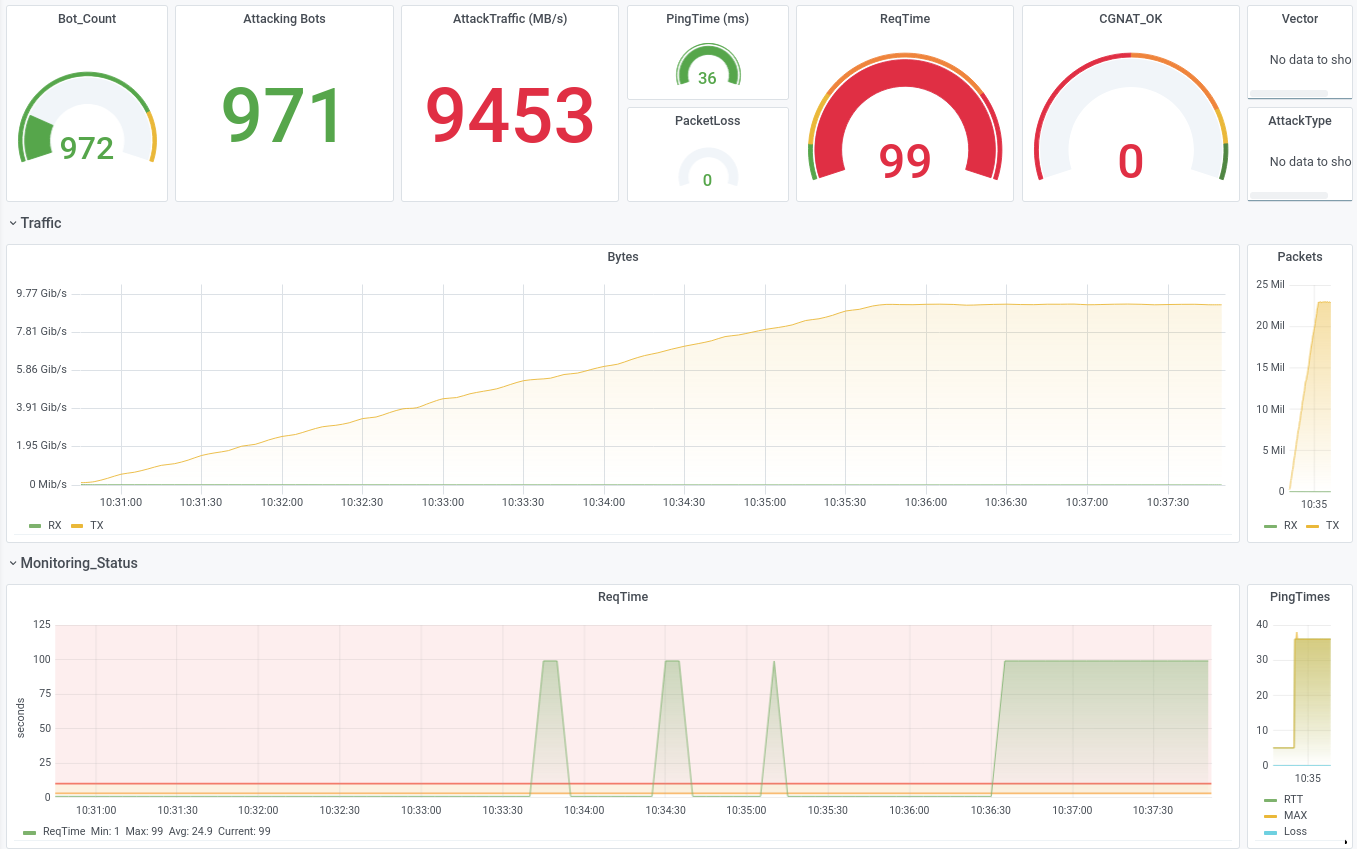The width and height of the screenshot is (1357, 849).
Task: Click the 125 axis label in ReqTime graph
Action: pyautogui.click(x=42, y=624)
